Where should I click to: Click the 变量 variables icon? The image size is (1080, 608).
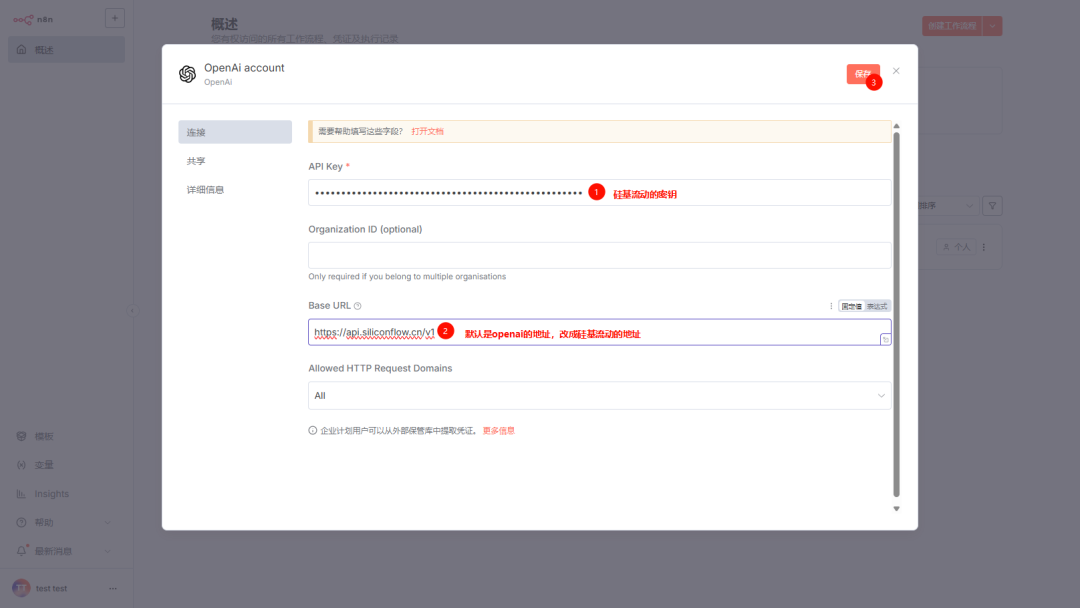(21, 465)
